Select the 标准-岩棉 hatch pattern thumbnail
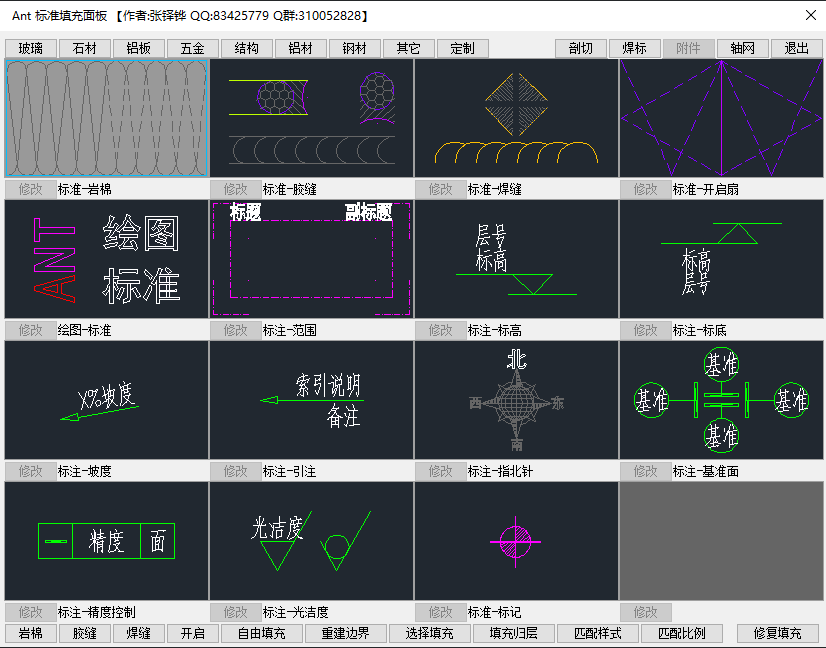Image resolution: width=826 pixels, height=648 pixels. 107,118
